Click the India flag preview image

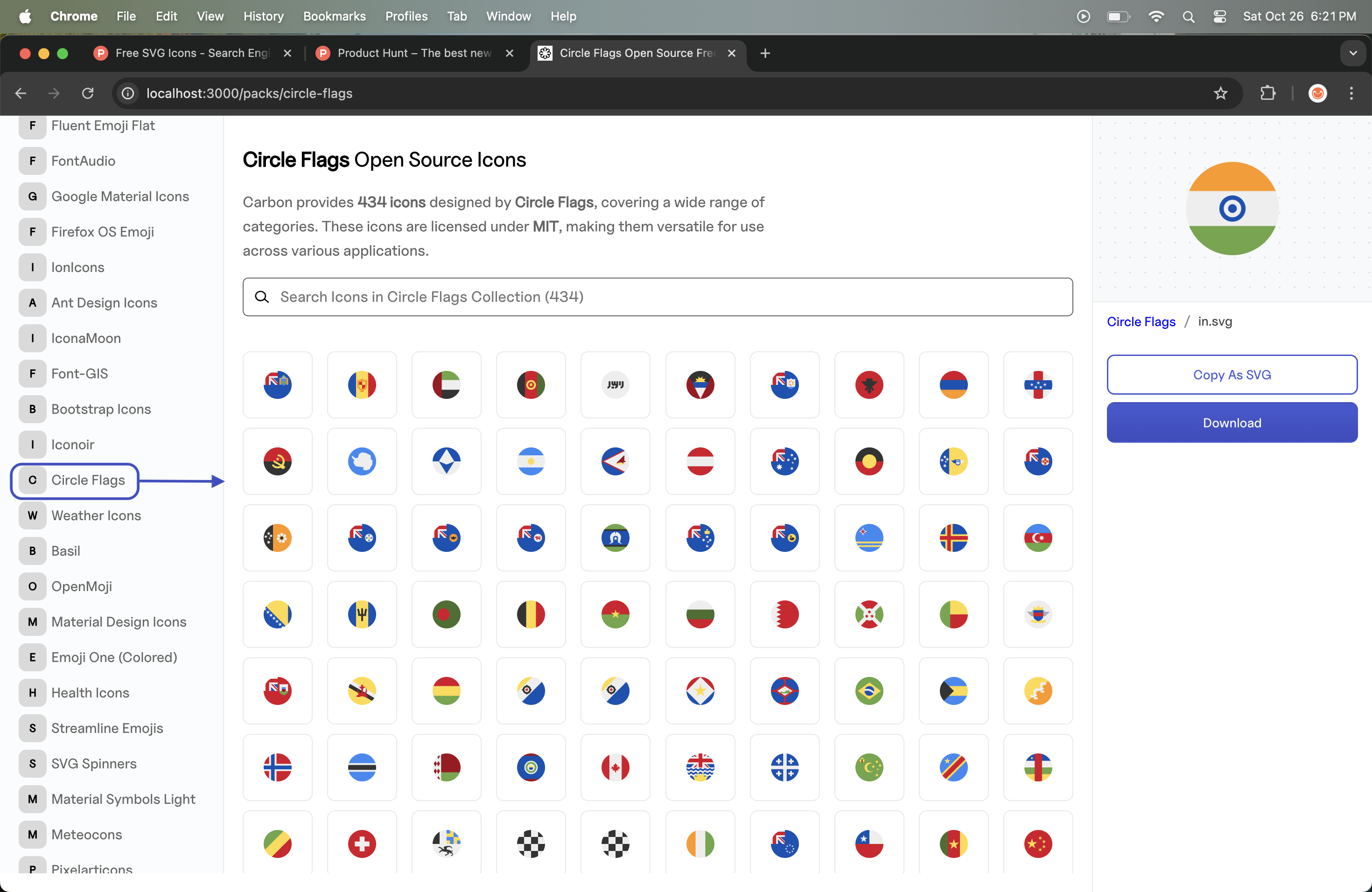click(x=1232, y=209)
